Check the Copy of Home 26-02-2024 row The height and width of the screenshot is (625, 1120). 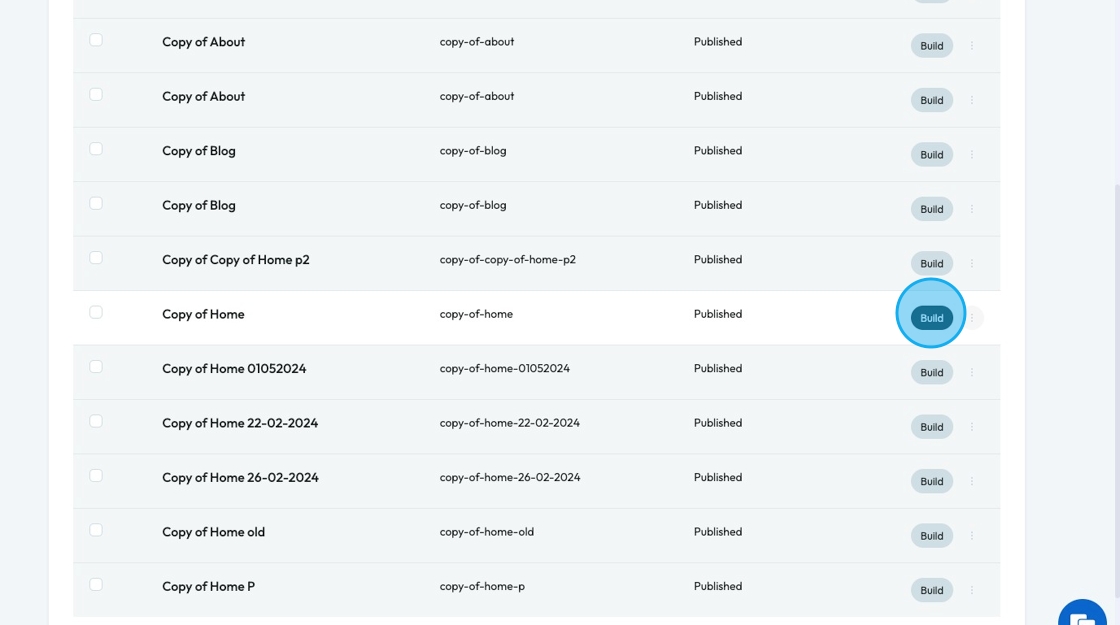click(x=96, y=475)
